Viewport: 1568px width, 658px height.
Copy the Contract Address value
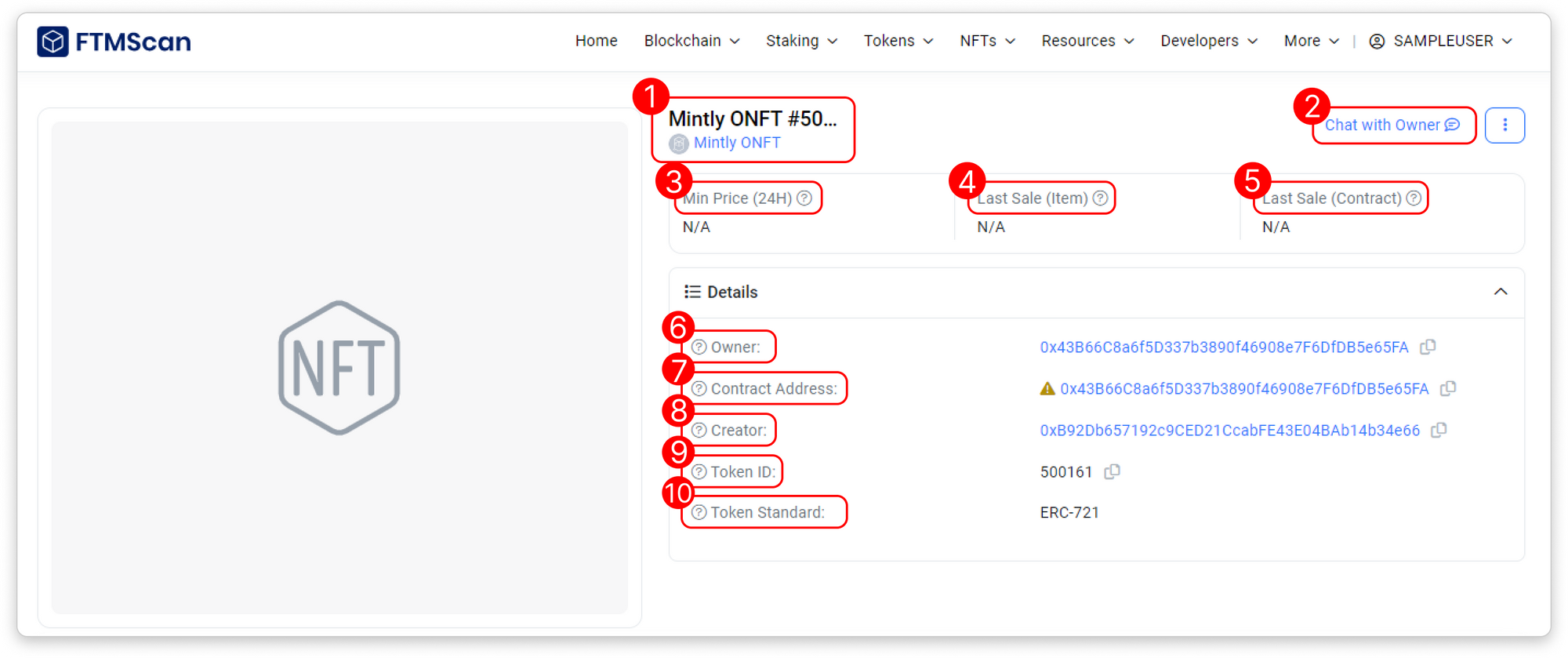click(x=1448, y=388)
